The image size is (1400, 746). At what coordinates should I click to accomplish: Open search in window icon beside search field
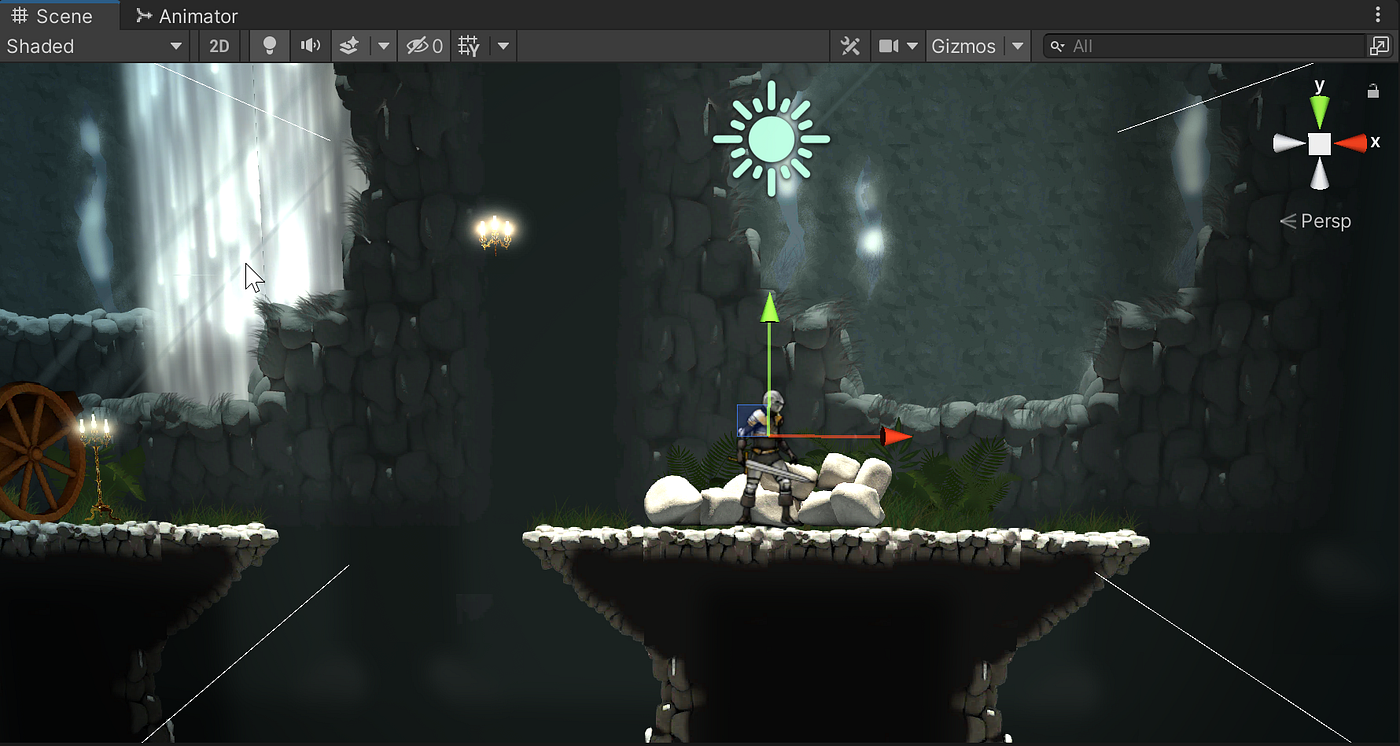[1379, 46]
